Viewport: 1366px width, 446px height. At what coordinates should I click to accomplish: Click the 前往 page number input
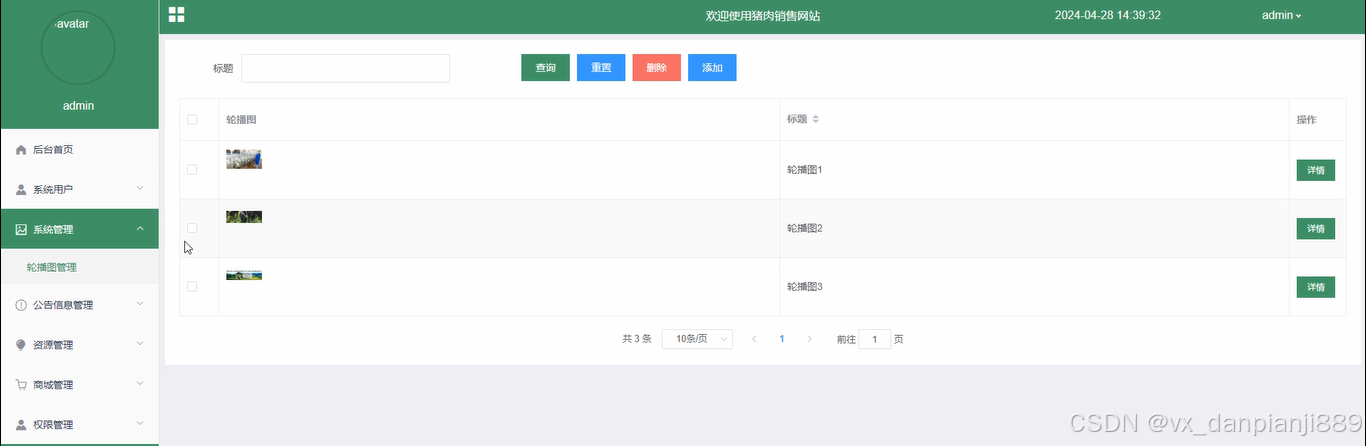point(875,340)
